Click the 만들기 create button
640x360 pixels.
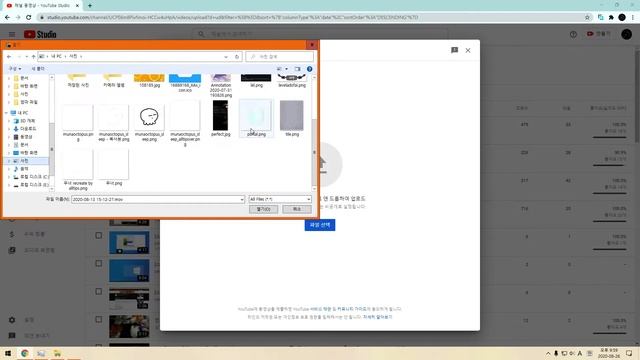[x=599, y=34]
